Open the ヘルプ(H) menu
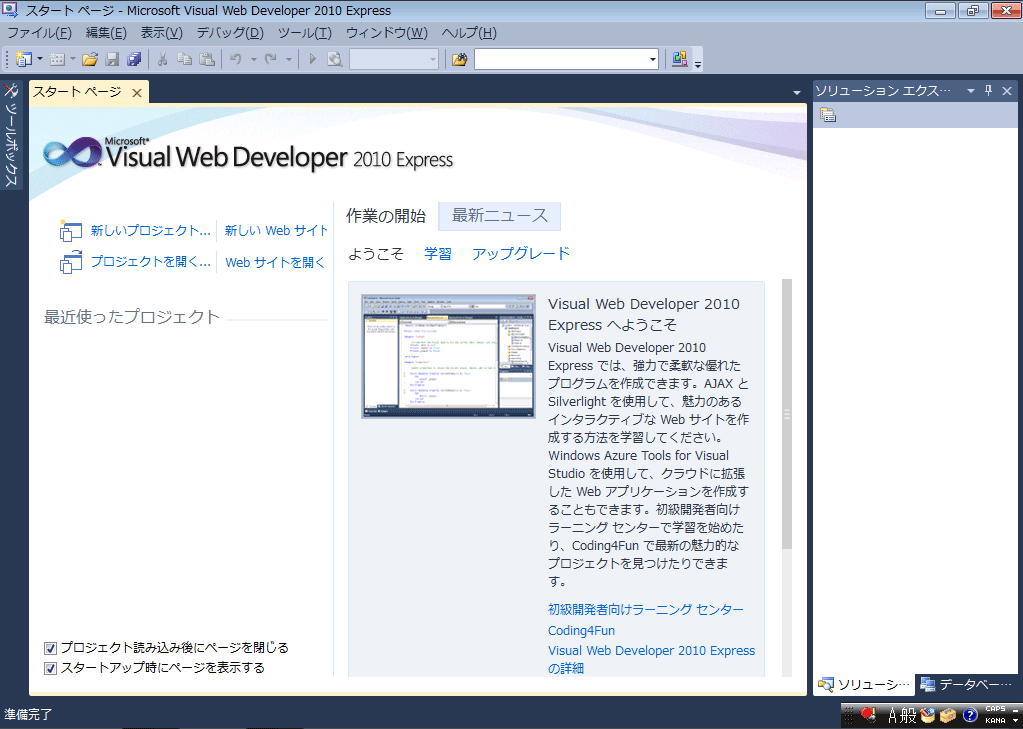The image size is (1023, 729). [469, 33]
